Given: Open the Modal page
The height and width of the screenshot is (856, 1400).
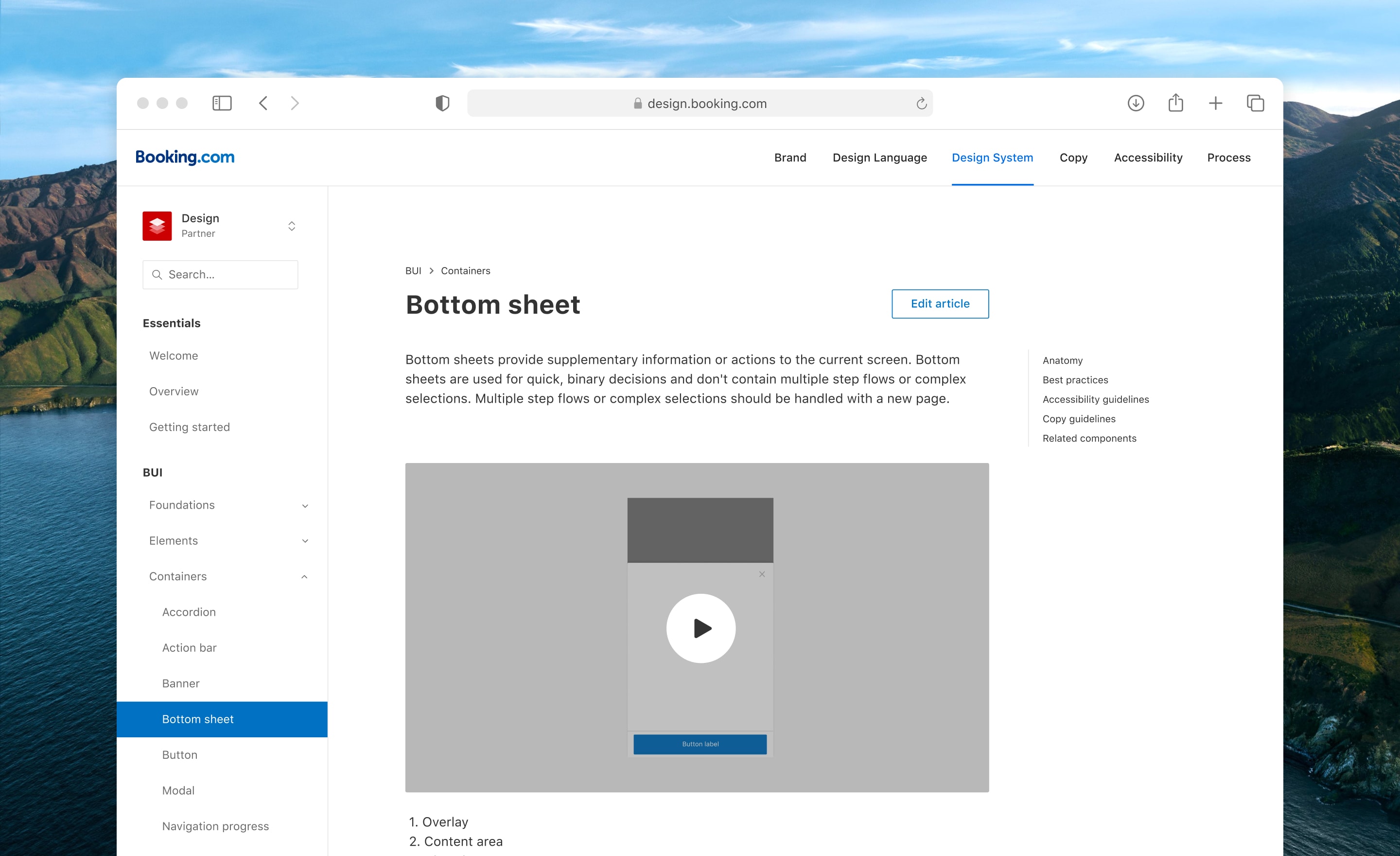Looking at the screenshot, I should 178,791.
